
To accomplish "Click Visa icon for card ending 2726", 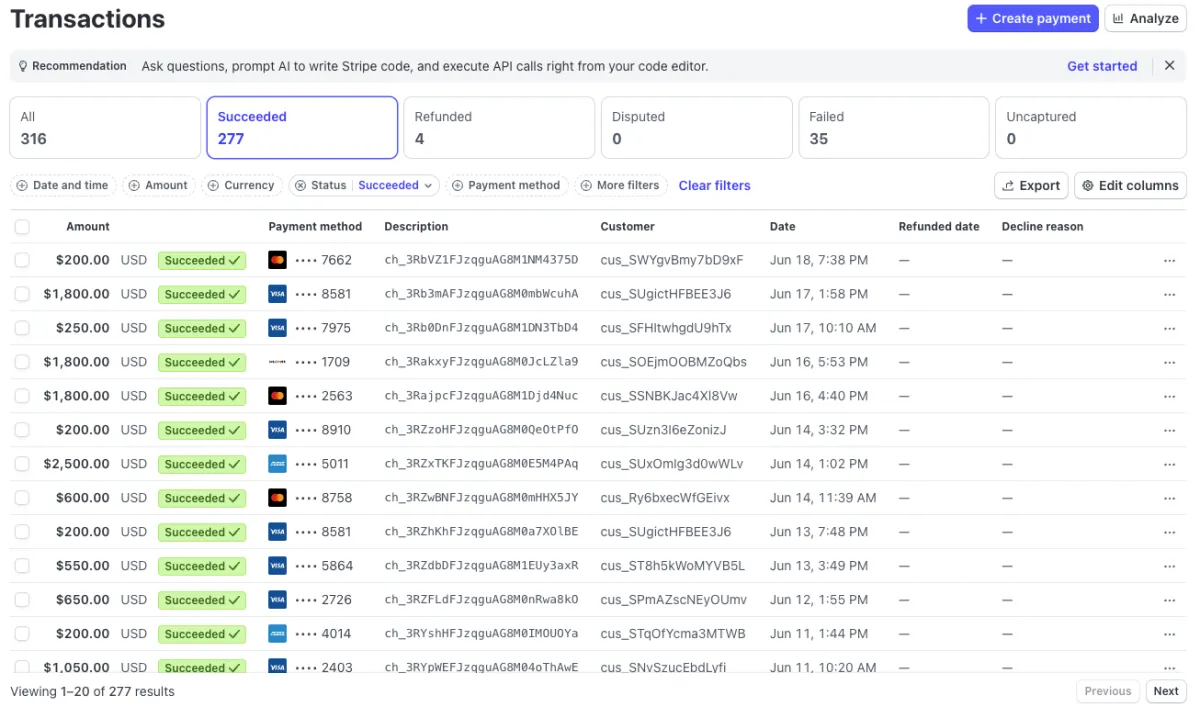I will tap(278, 600).
